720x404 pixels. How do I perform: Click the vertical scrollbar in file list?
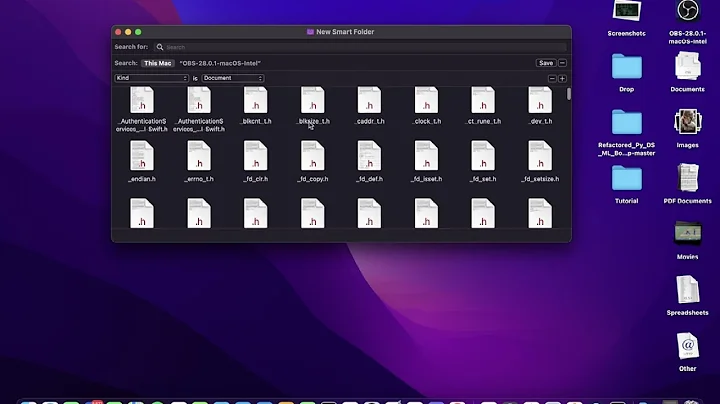(x=569, y=94)
